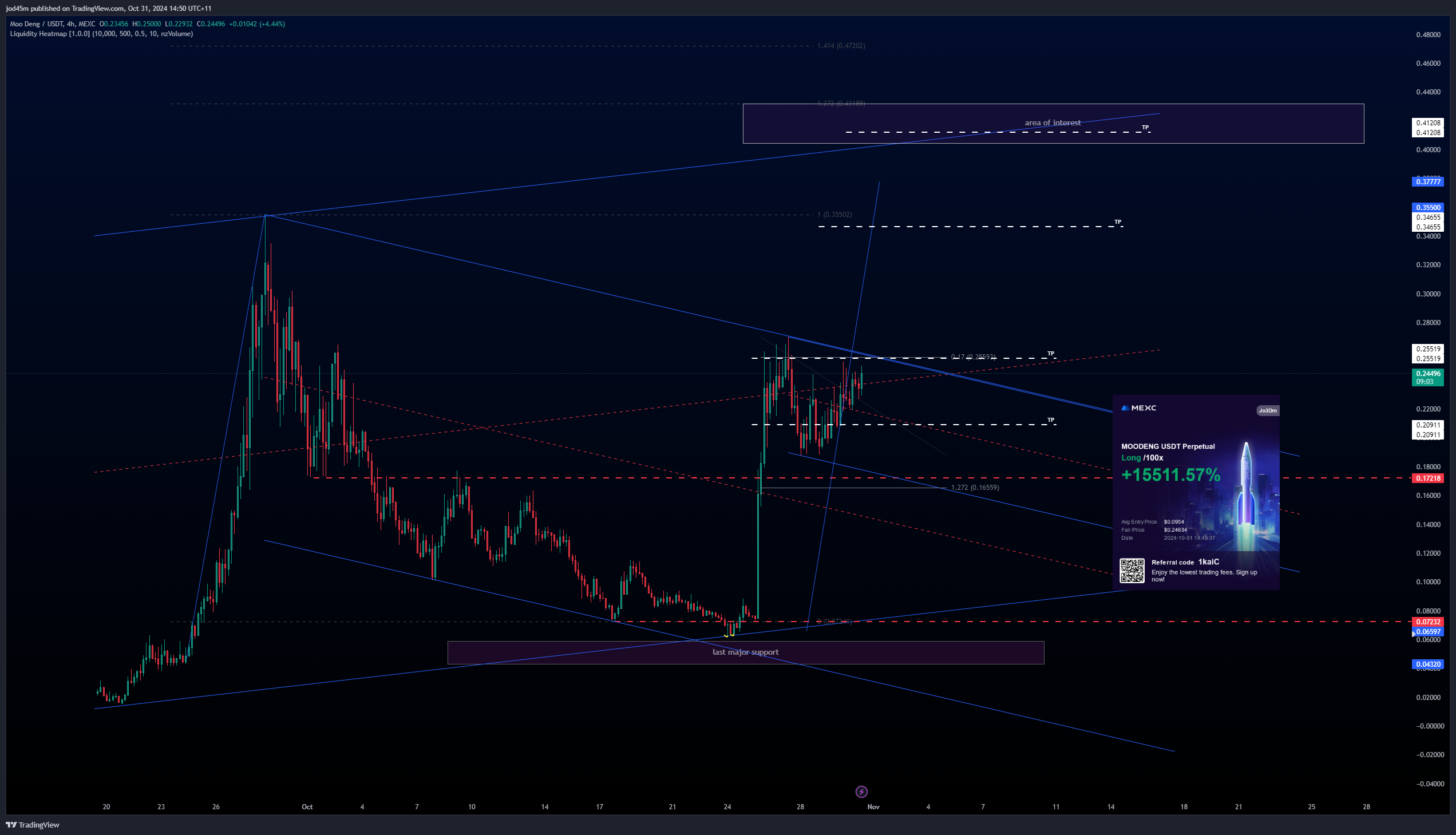Click the '11' date on the time axis
Viewport: 1456px width, 835px height.
(1056, 807)
